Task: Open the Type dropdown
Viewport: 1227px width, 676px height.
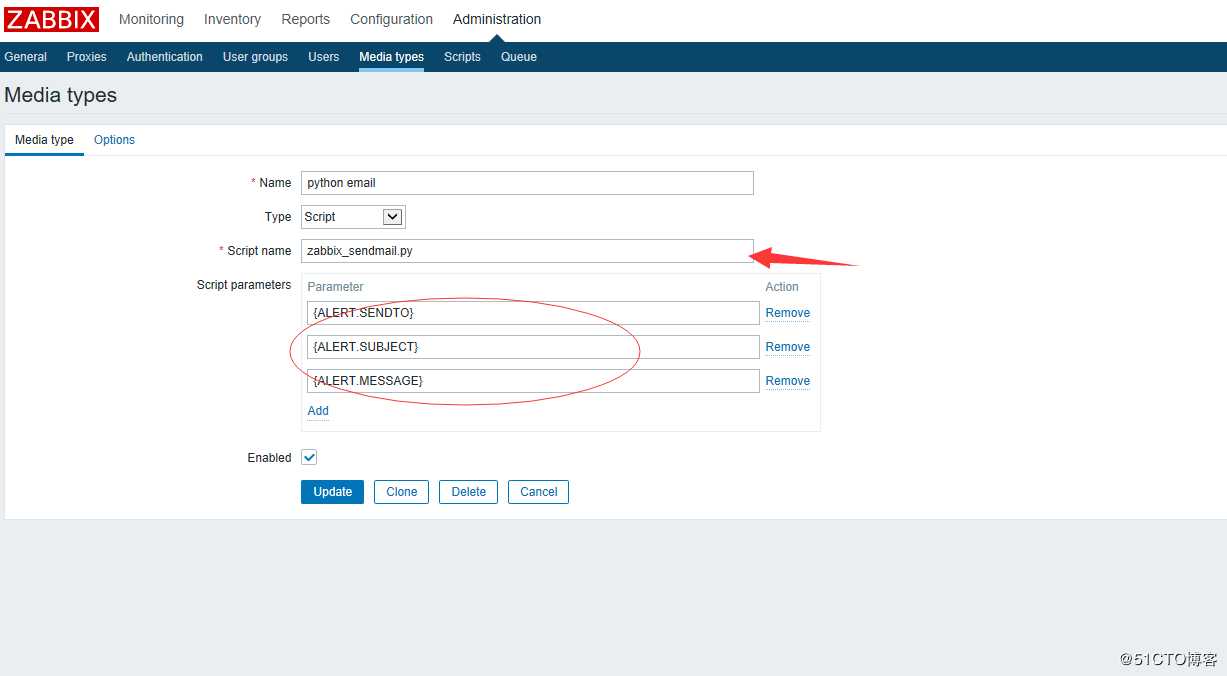Action: pos(353,217)
